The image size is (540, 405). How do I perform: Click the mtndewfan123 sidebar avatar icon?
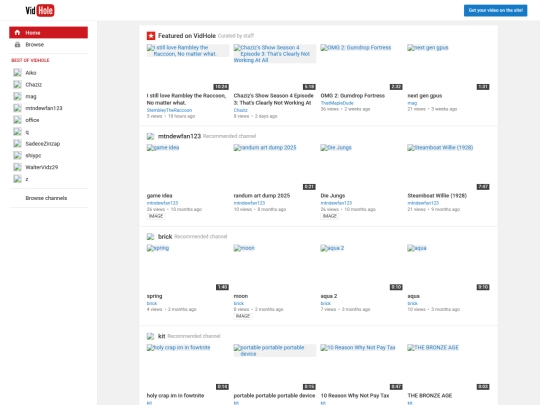coord(17,108)
